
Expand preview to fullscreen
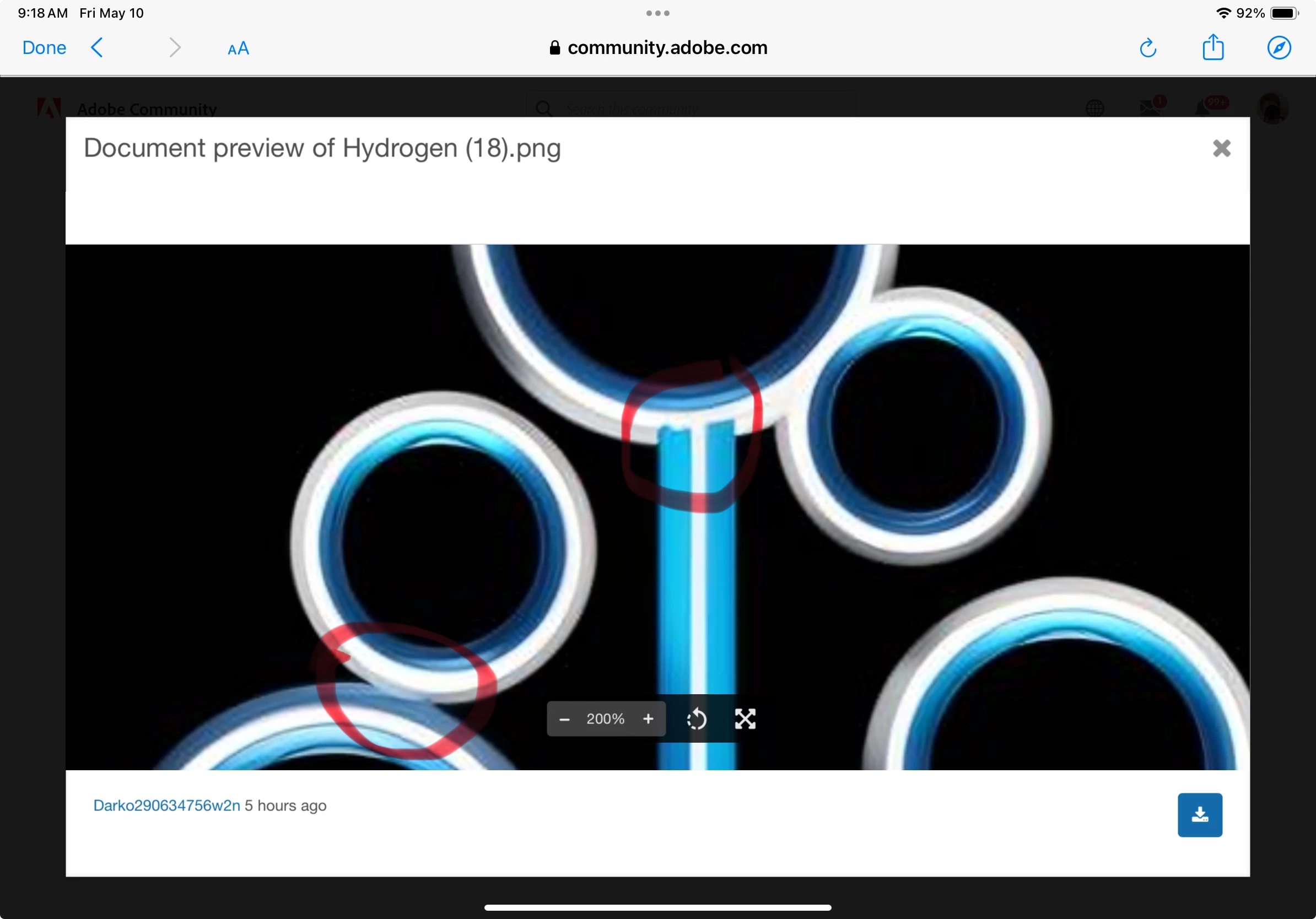click(745, 719)
